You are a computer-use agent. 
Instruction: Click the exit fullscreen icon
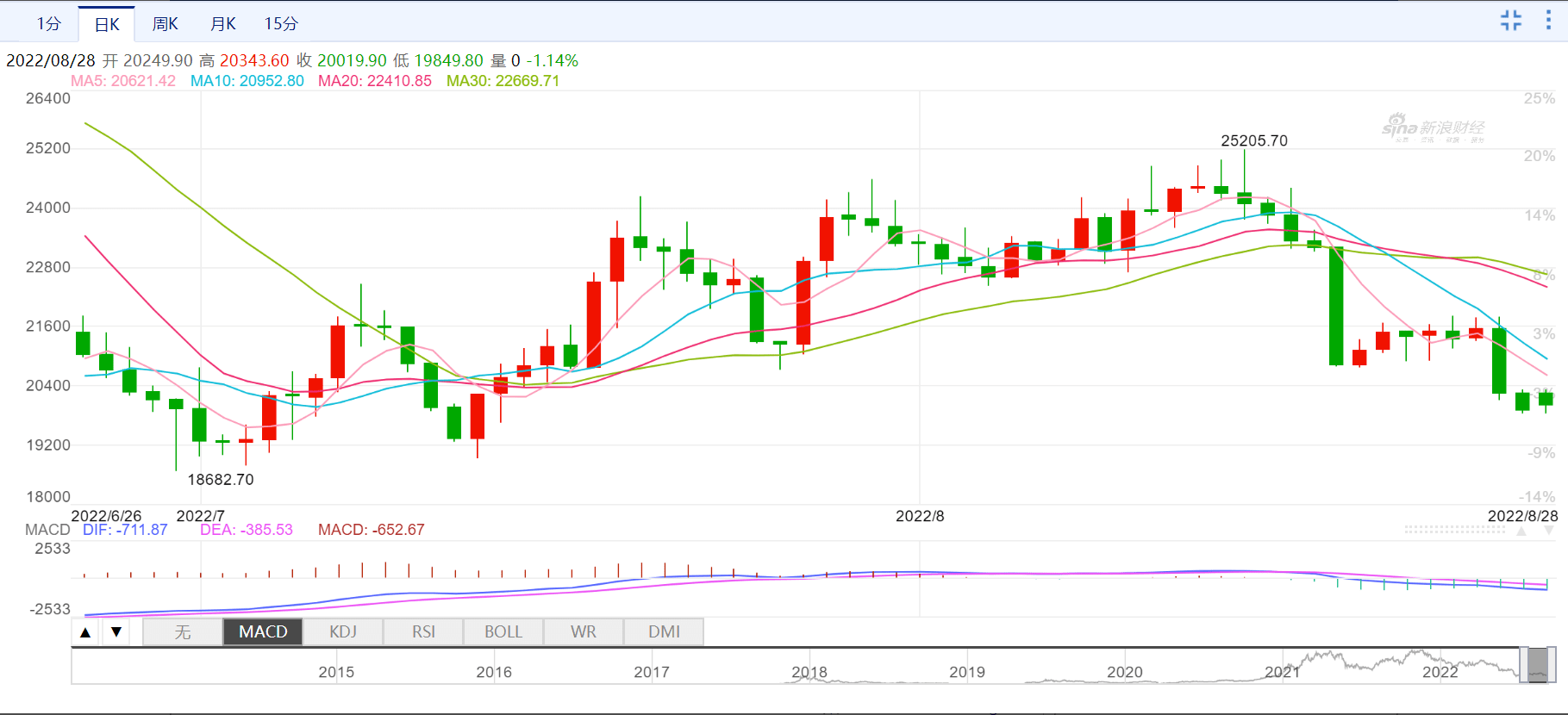coord(1510,21)
